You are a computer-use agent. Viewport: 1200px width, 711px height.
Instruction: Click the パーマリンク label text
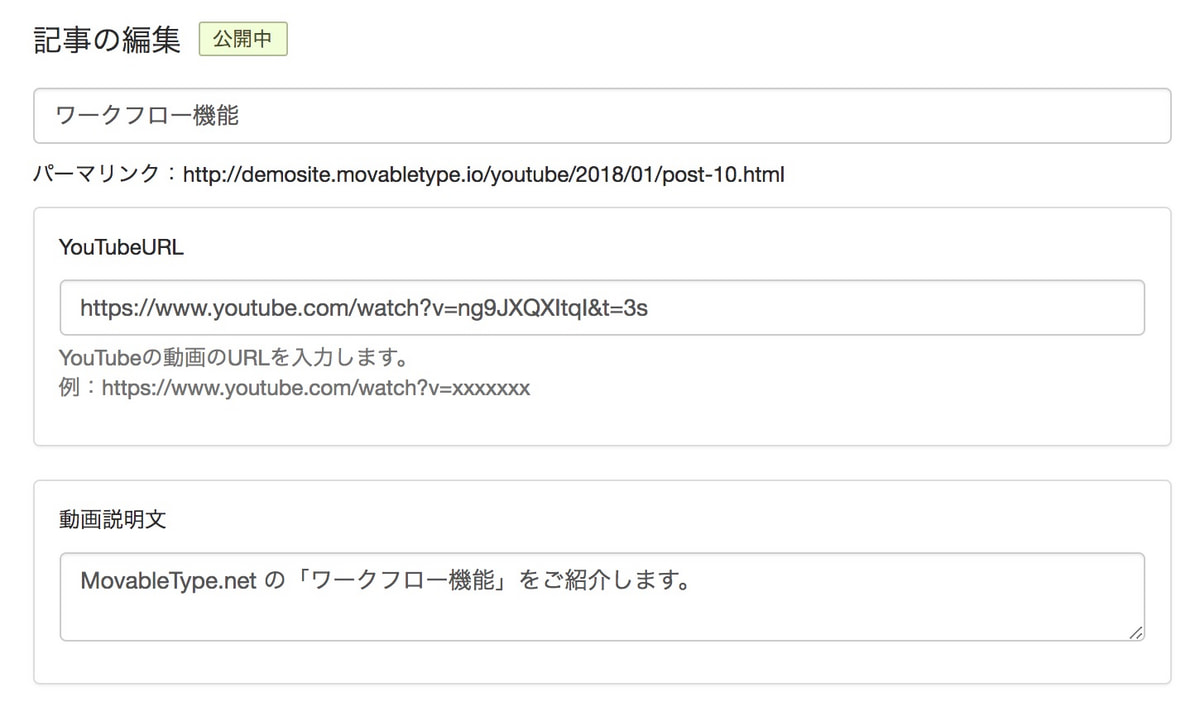(x=96, y=176)
